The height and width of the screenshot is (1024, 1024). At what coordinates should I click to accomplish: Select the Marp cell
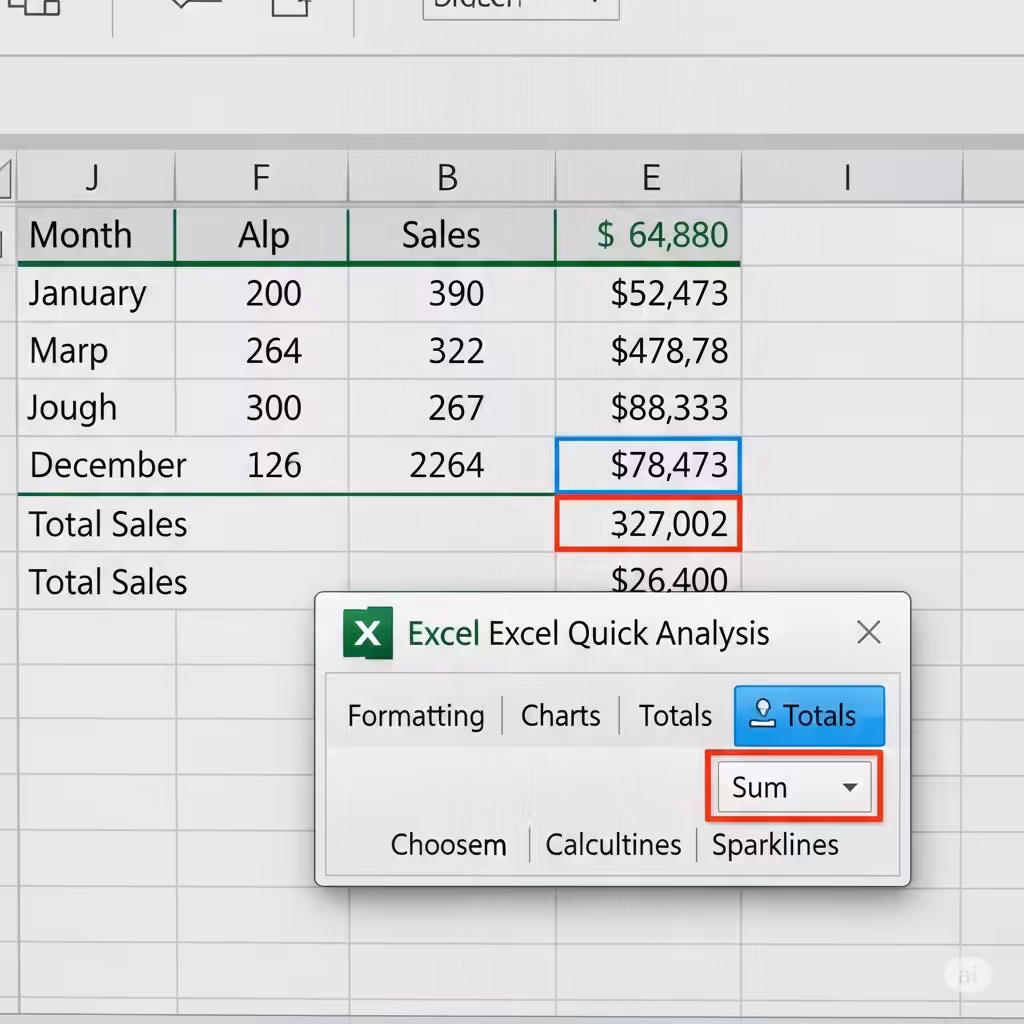pos(96,351)
